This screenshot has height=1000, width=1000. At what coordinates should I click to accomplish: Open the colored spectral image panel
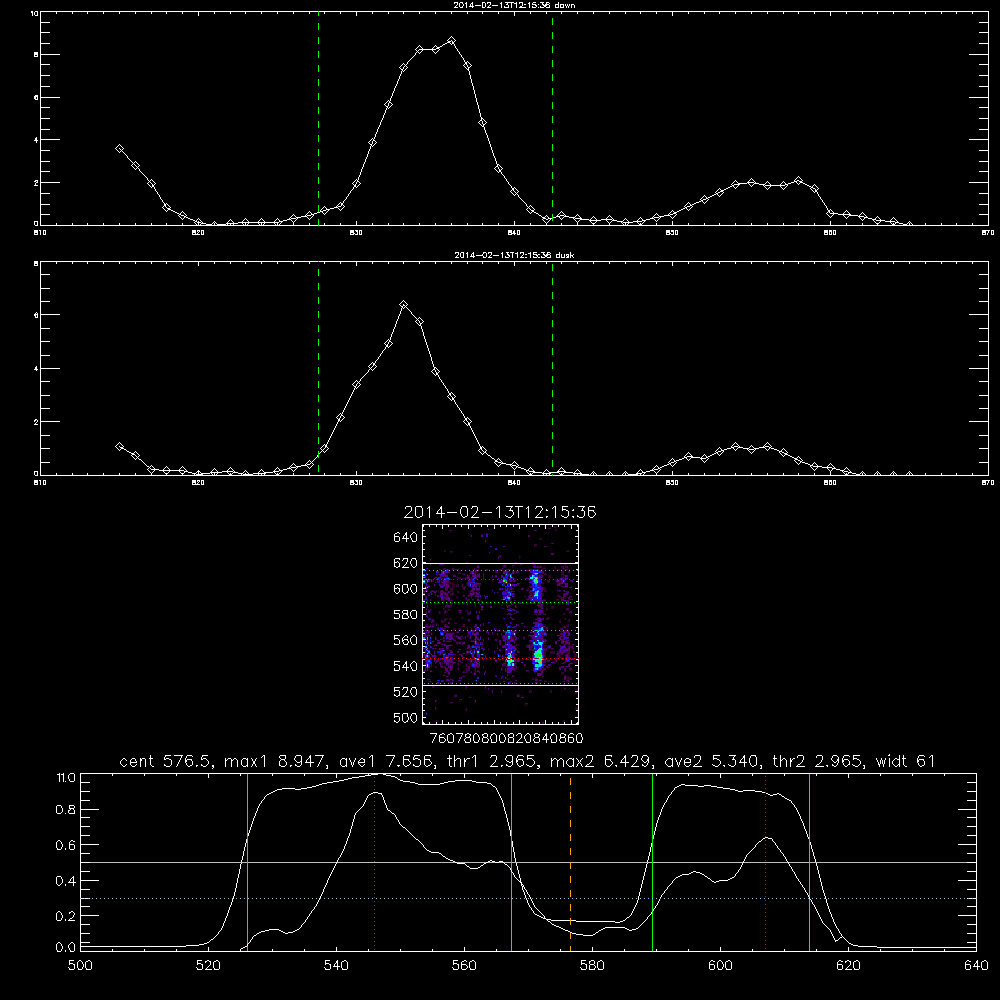[x=501, y=624]
